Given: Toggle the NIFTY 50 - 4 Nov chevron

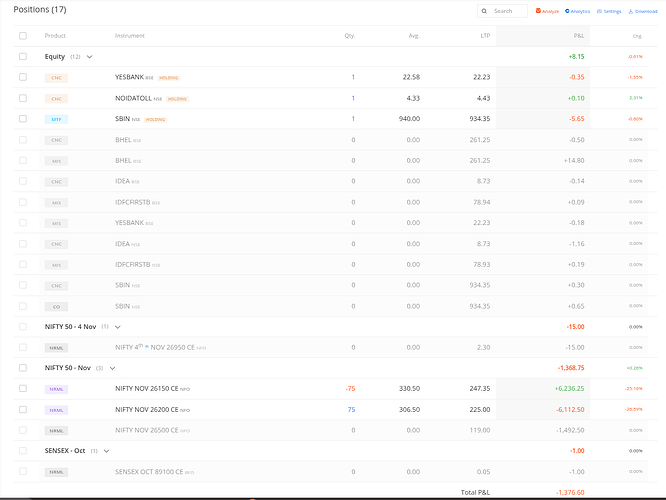Looking at the screenshot, I should (x=117, y=326).
